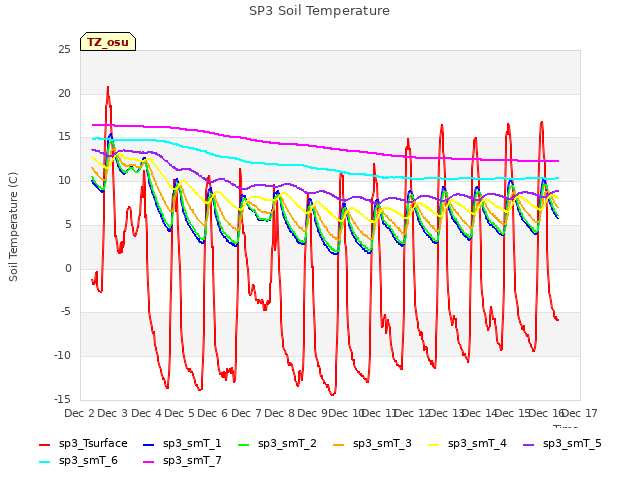Image resolution: width=640 pixels, height=480 pixels.
Task: Click the 20 y-axis tick label
Action: 64,93
